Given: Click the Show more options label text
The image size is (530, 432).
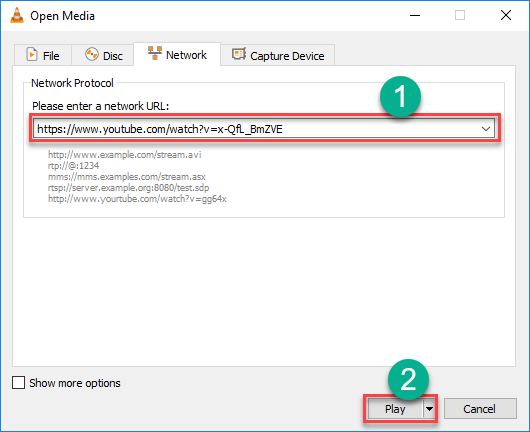Looking at the screenshot, I should 75,383.
